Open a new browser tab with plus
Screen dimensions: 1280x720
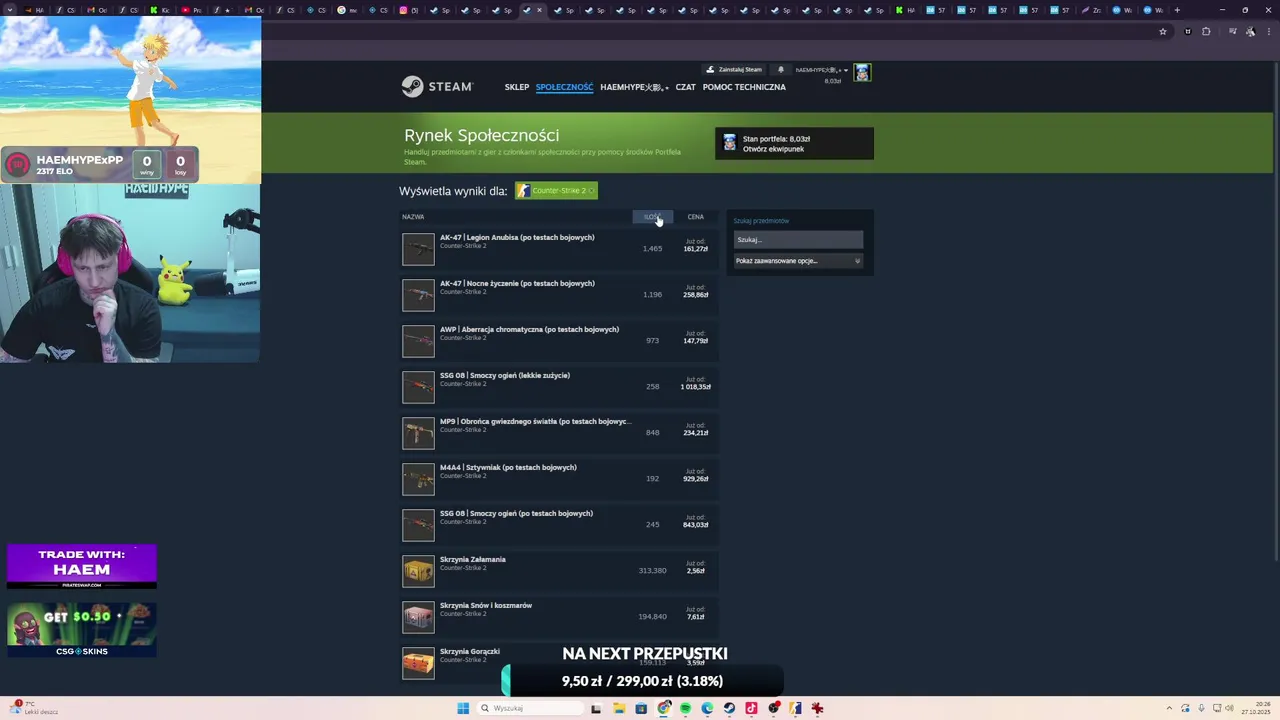coord(1177,10)
